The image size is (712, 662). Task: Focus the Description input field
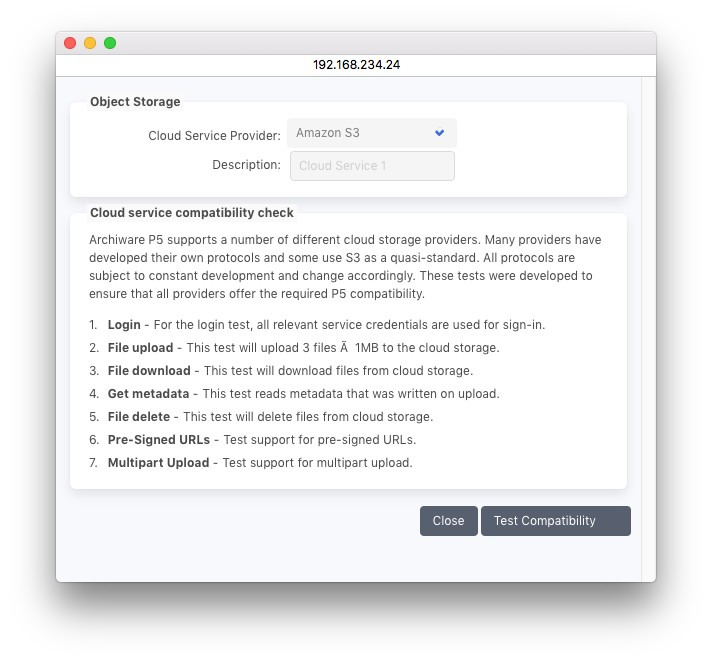pos(372,166)
